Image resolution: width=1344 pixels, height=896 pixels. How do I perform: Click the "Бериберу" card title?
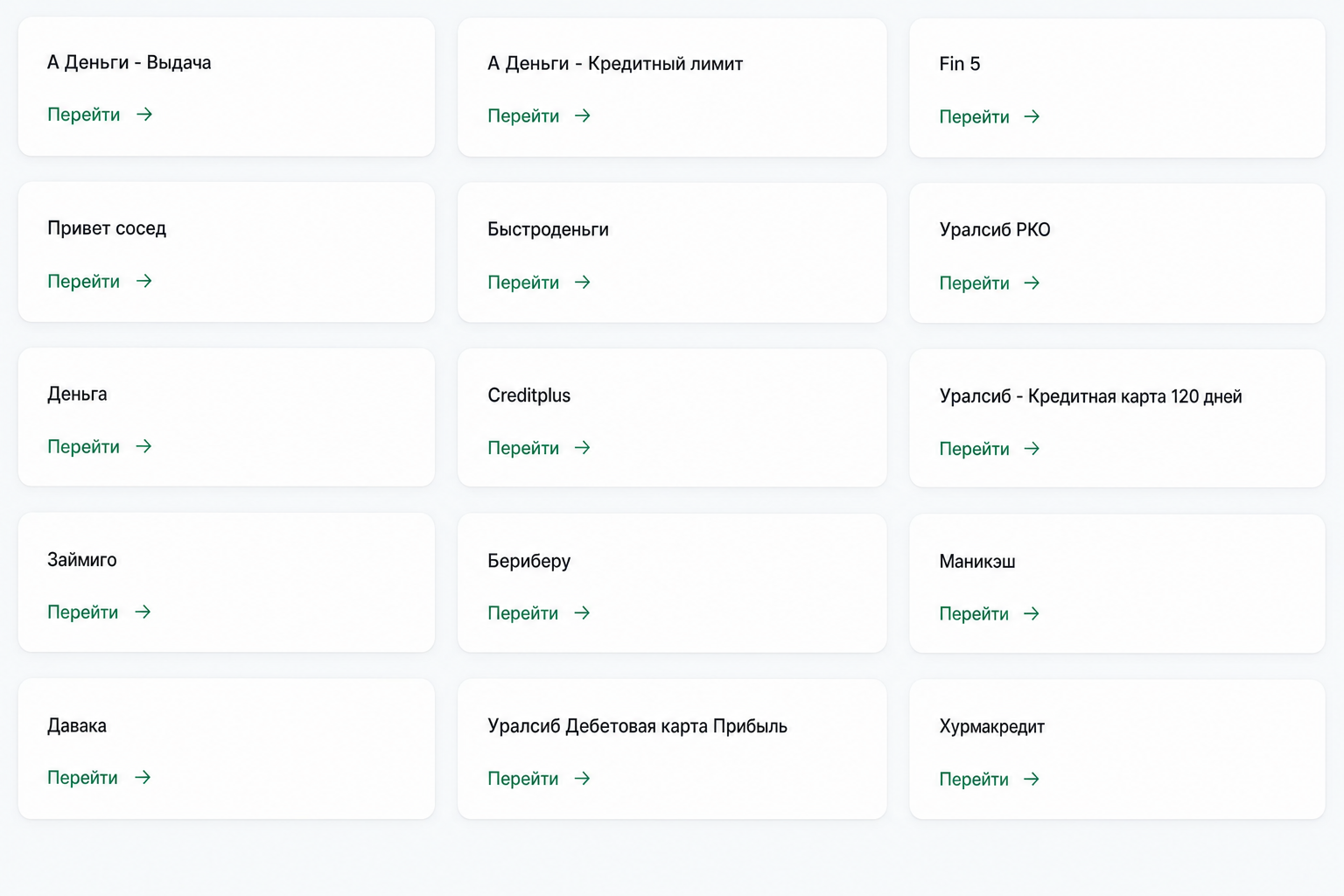pyautogui.click(x=529, y=561)
